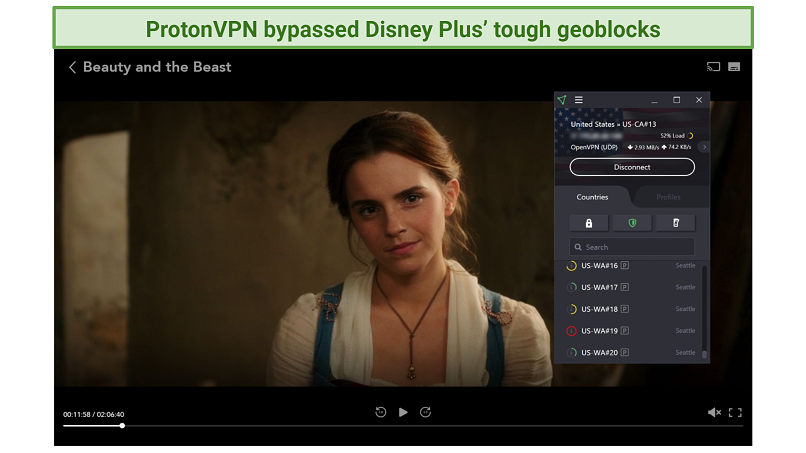Enter fullscreen video mode
The height and width of the screenshot is (453, 806).
(x=735, y=412)
